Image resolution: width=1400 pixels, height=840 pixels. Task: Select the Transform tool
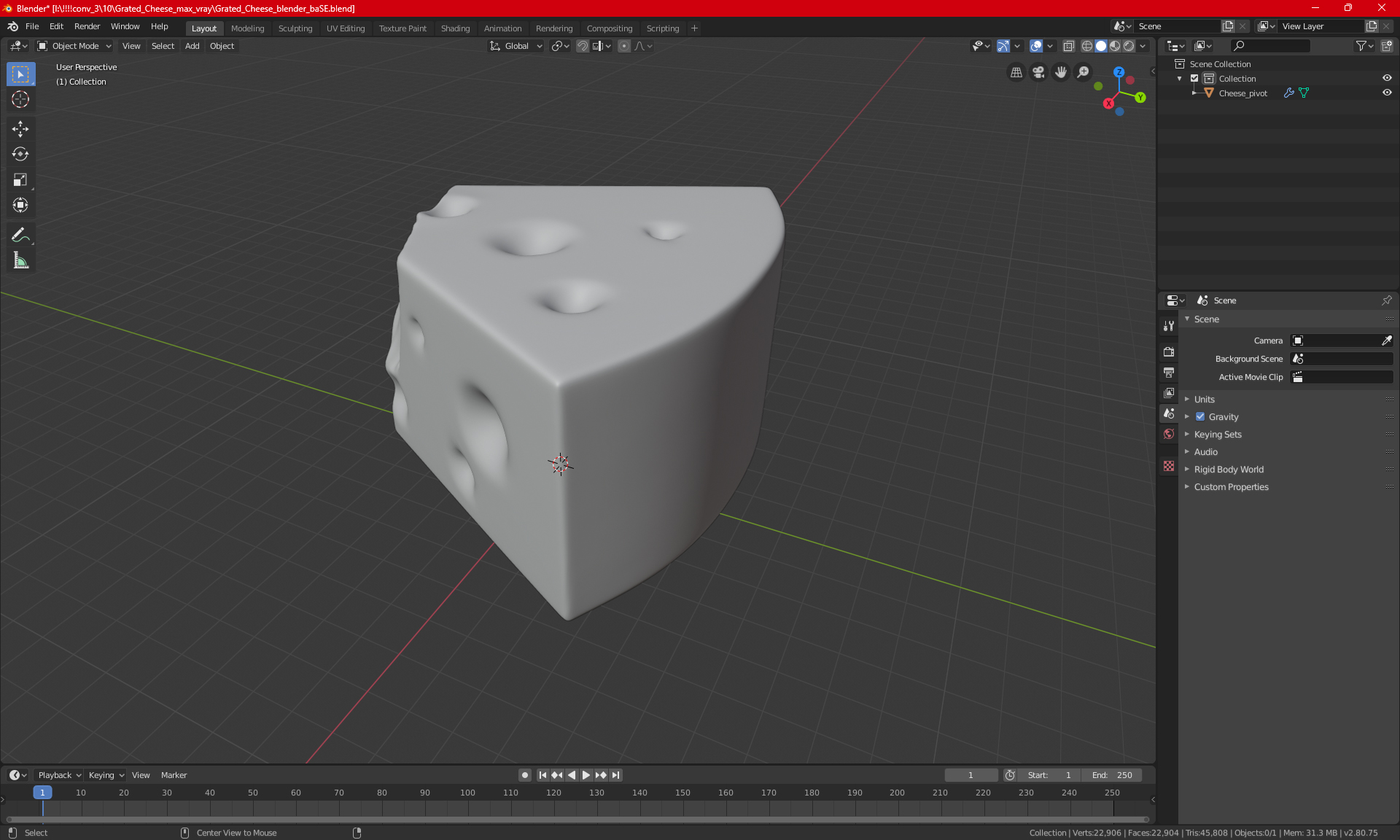tap(20, 205)
